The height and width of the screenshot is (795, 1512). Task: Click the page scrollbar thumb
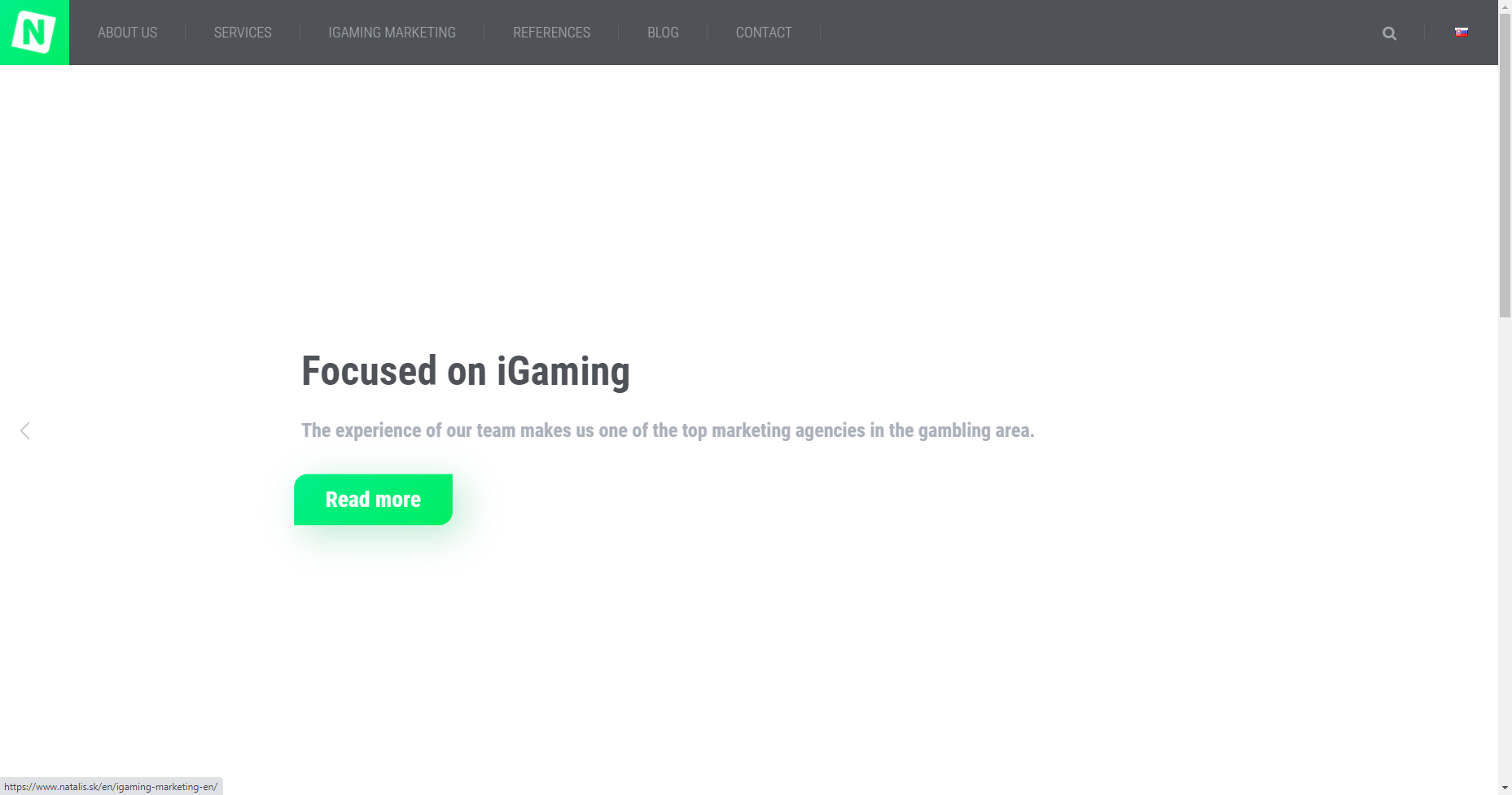[x=1505, y=165]
